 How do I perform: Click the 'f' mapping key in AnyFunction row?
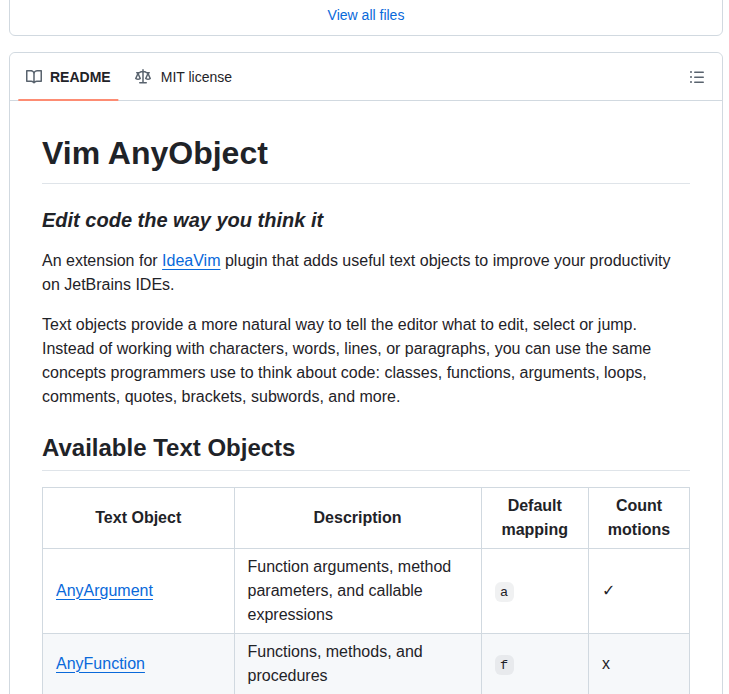pyautogui.click(x=504, y=665)
